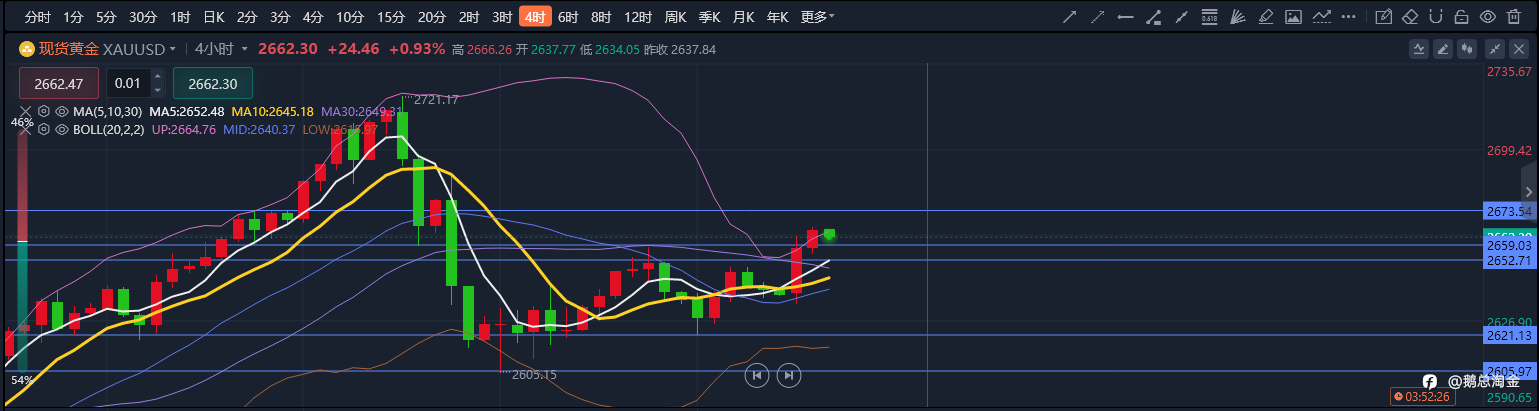Sell at 2662.47 red button

click(59, 83)
